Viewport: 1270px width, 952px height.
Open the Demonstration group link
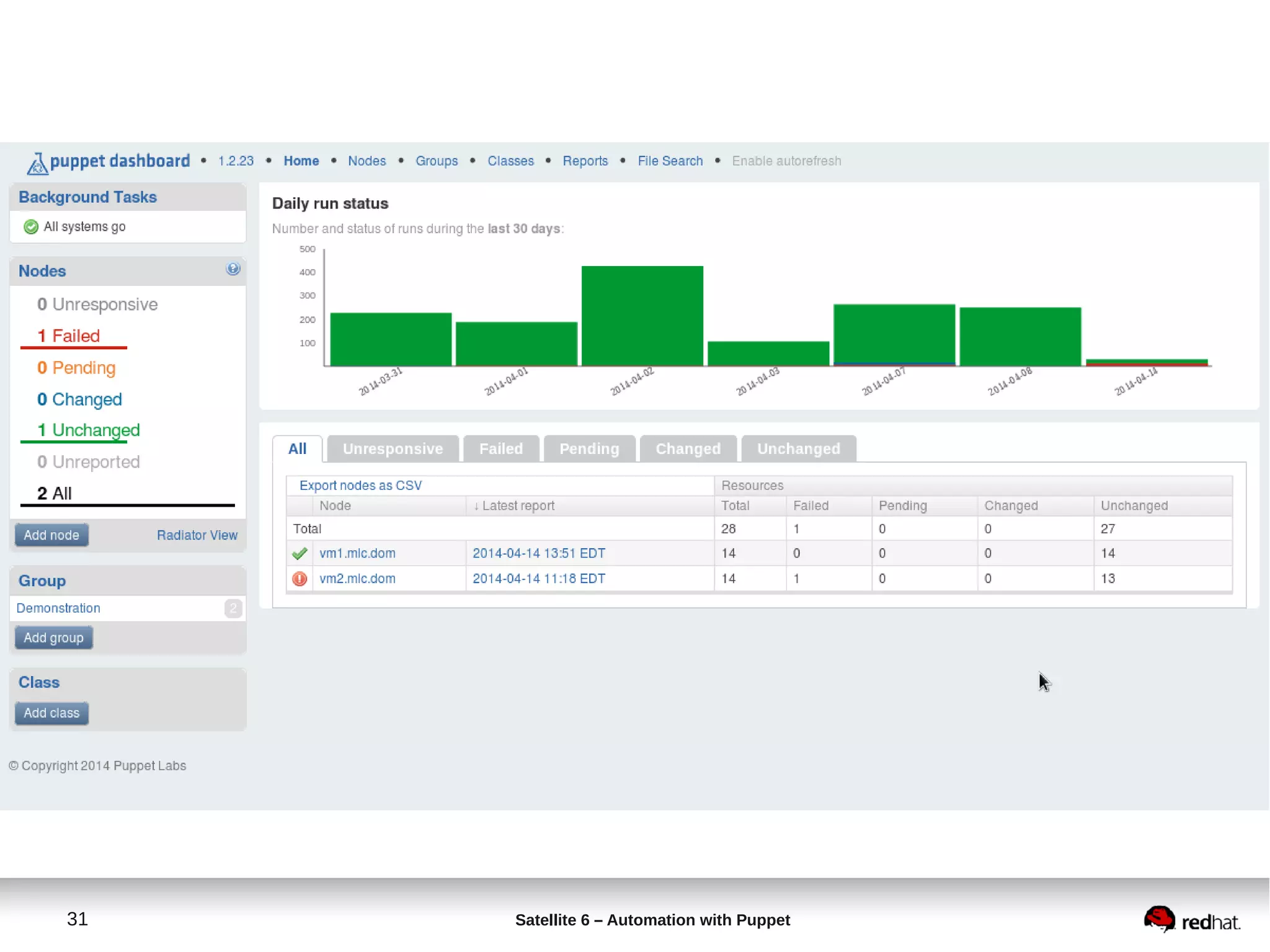[x=58, y=608]
